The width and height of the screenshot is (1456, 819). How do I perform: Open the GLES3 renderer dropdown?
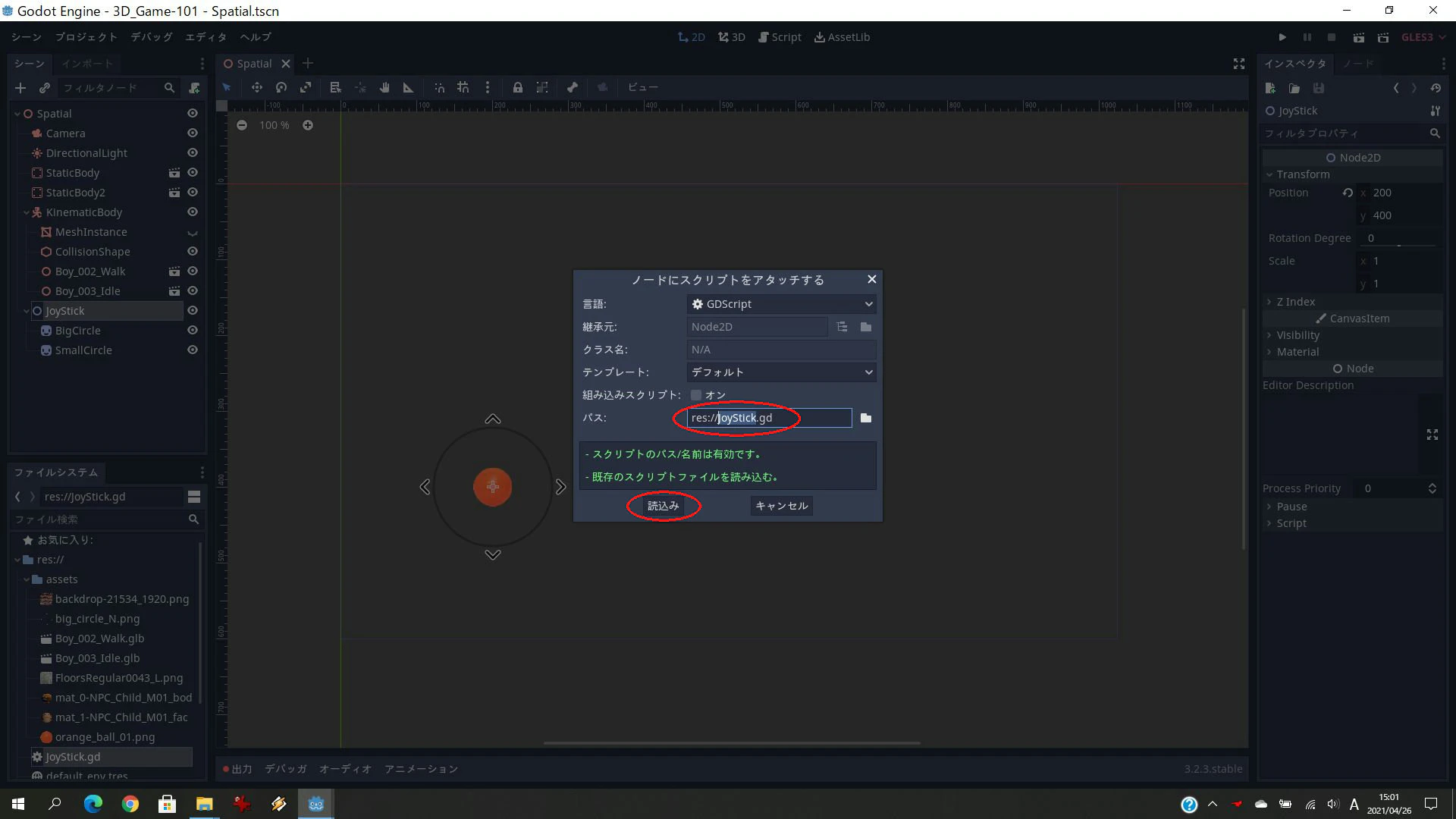(x=1423, y=37)
